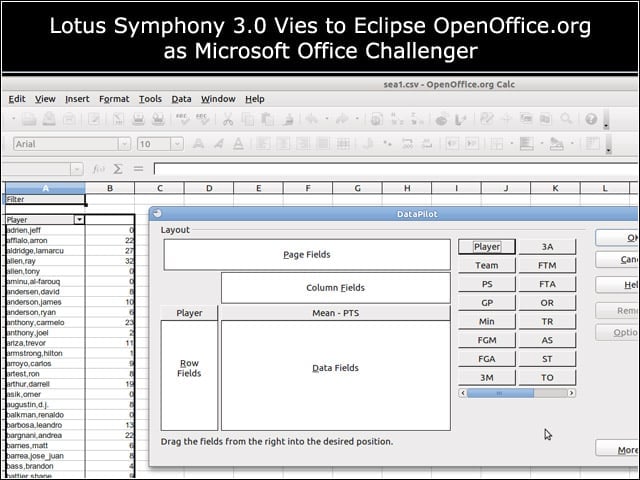The image size is (640, 480).
Task: Click the Paste clipboard icon
Action: pos(267,119)
